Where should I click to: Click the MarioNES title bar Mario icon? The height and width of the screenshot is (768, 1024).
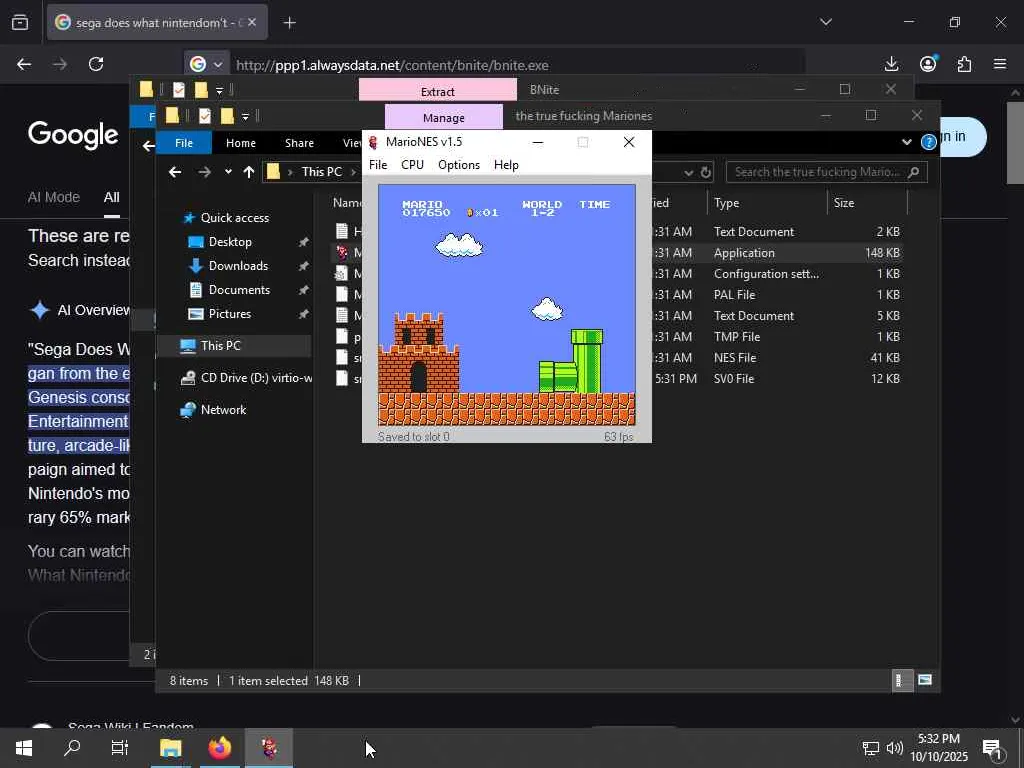coord(374,142)
